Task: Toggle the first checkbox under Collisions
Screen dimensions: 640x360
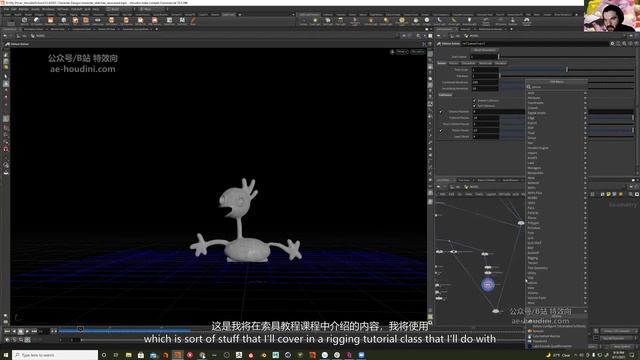Action: click(x=475, y=100)
